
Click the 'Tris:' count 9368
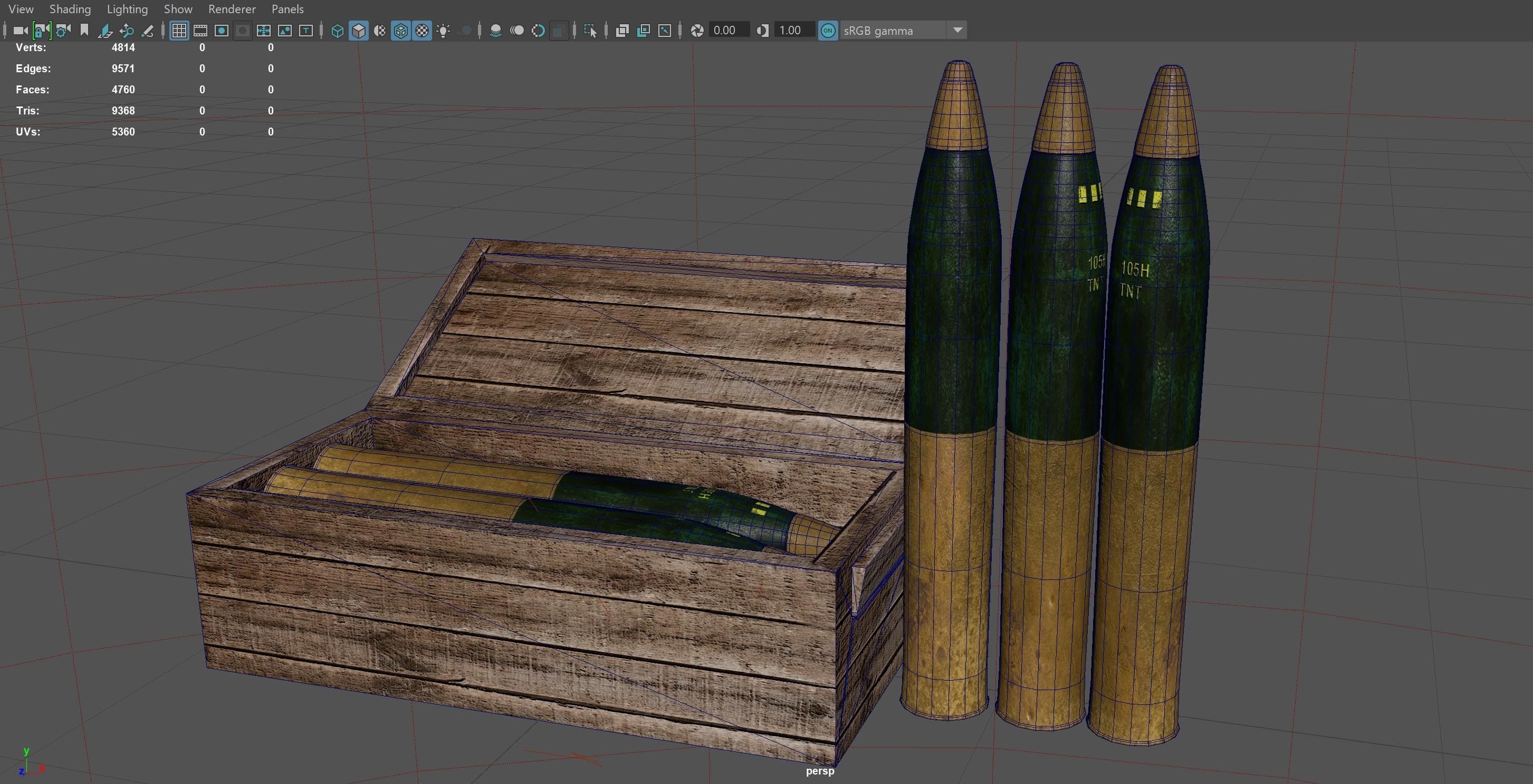point(123,111)
